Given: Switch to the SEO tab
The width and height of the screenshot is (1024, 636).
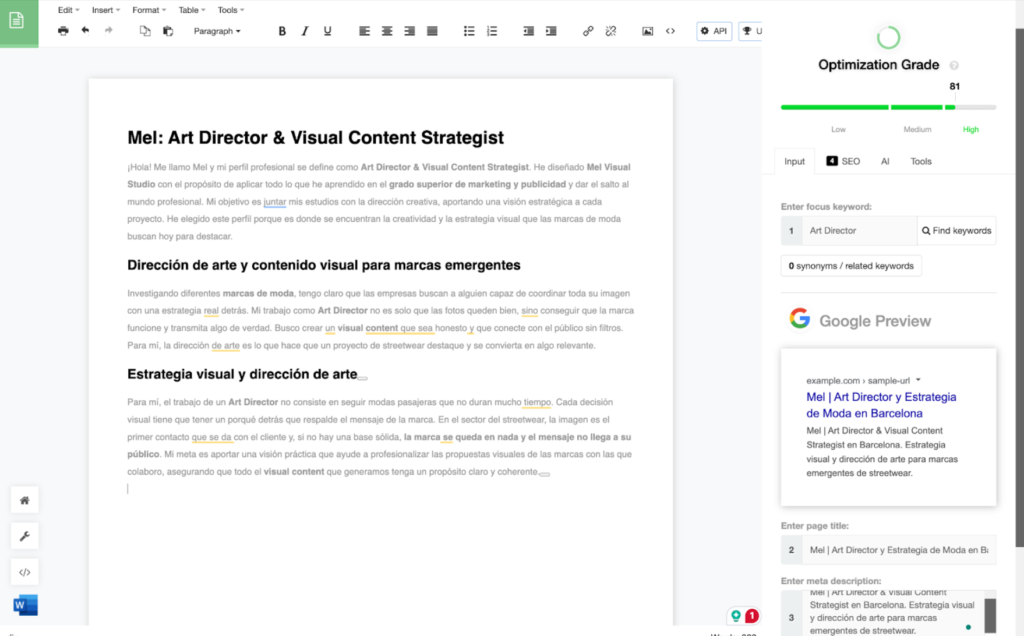Looking at the screenshot, I should [x=843, y=161].
